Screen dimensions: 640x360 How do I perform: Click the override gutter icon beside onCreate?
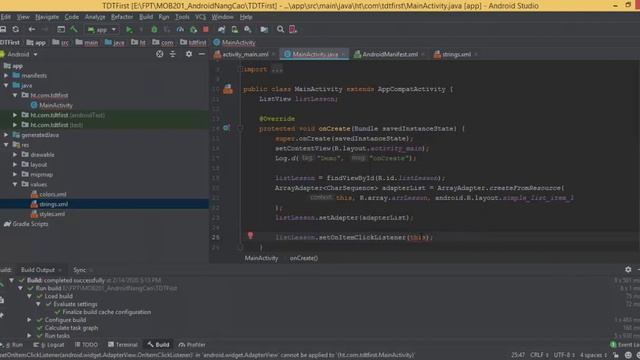coord(226,128)
